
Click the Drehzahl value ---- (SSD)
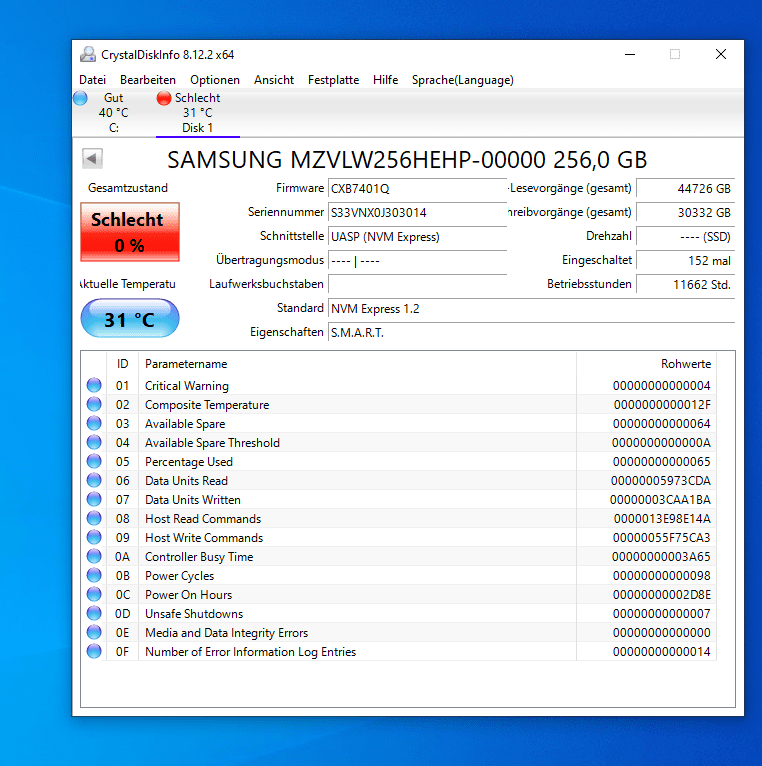pyautogui.click(x=685, y=236)
